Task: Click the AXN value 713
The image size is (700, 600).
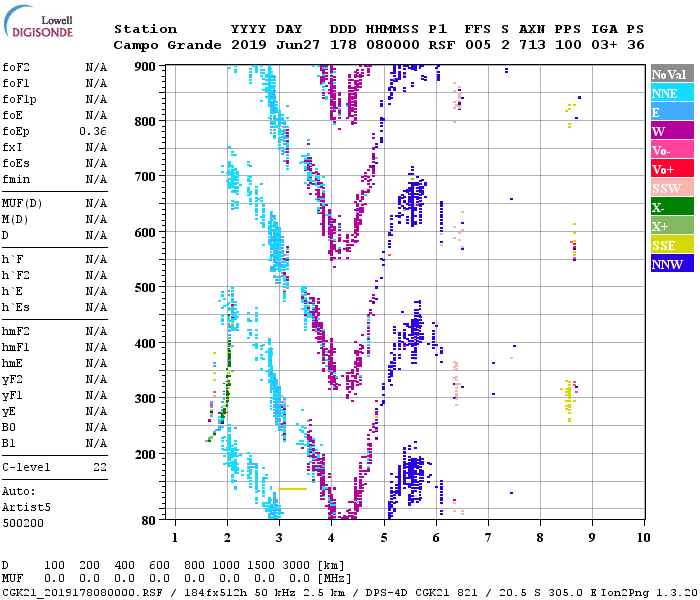Action: click(532, 45)
